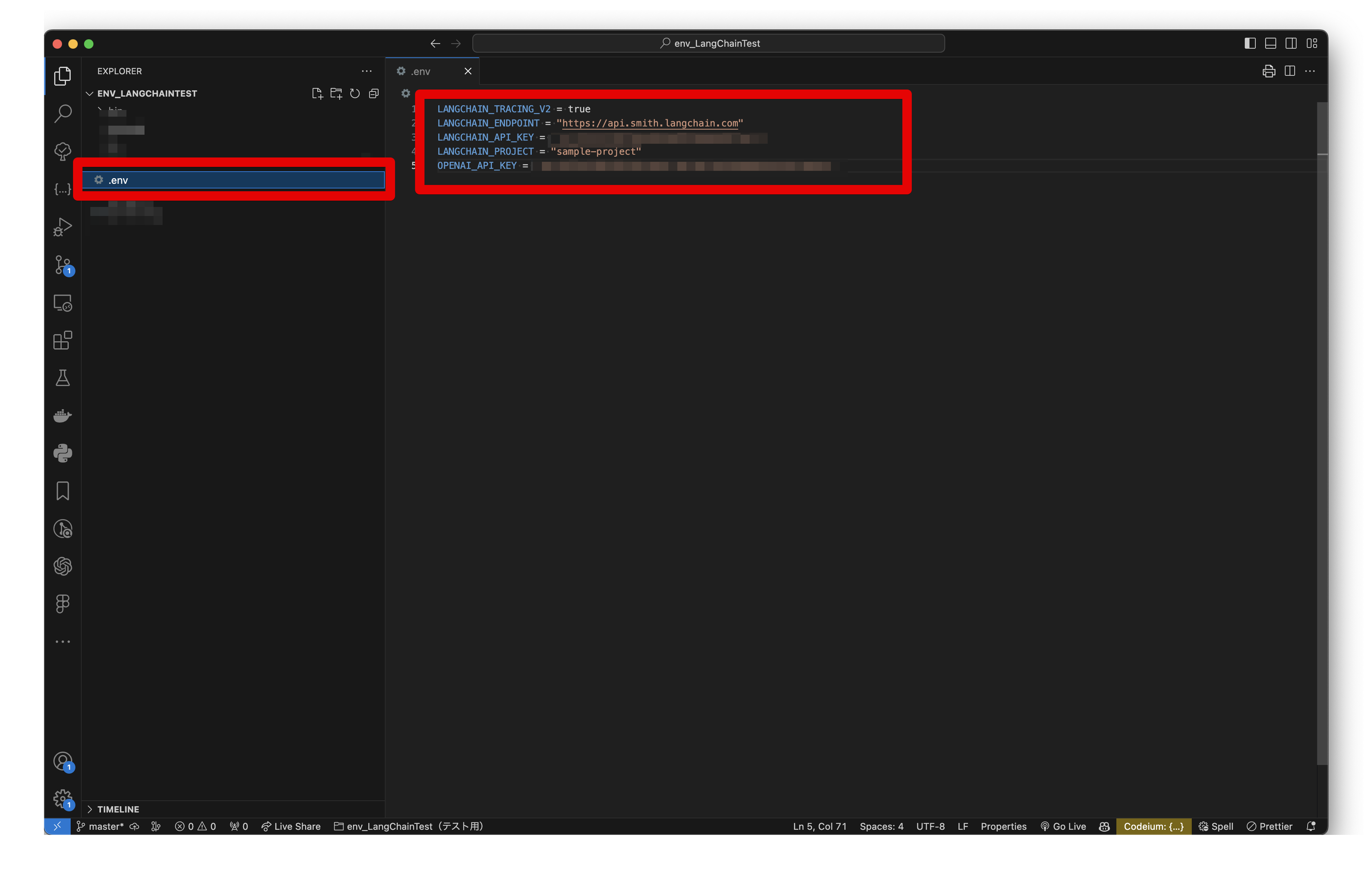Create a new folder in explorer
The height and width of the screenshot is (893, 1372).
pyautogui.click(x=336, y=93)
